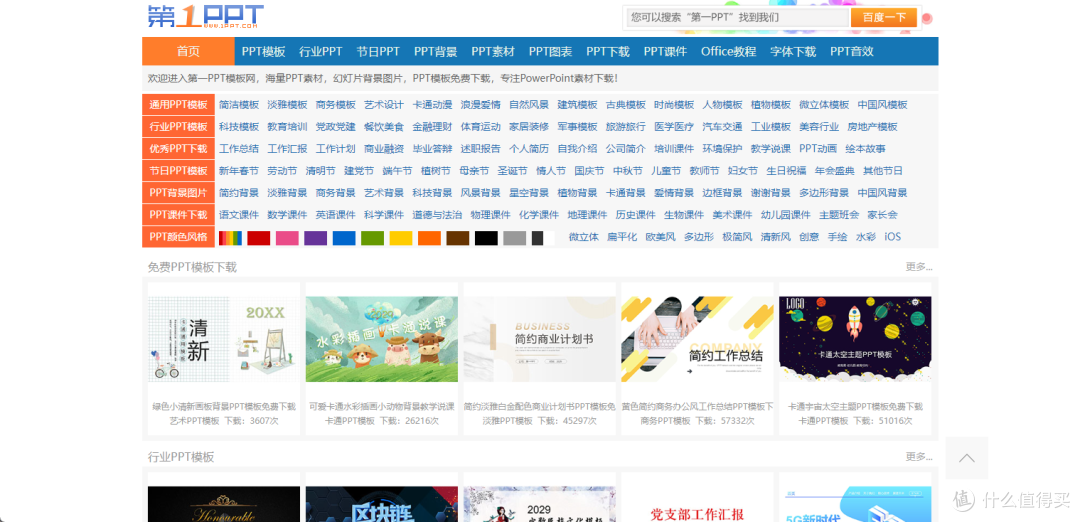Click the 星空背景 link
The width and height of the screenshot is (1080, 522).
[529, 193]
